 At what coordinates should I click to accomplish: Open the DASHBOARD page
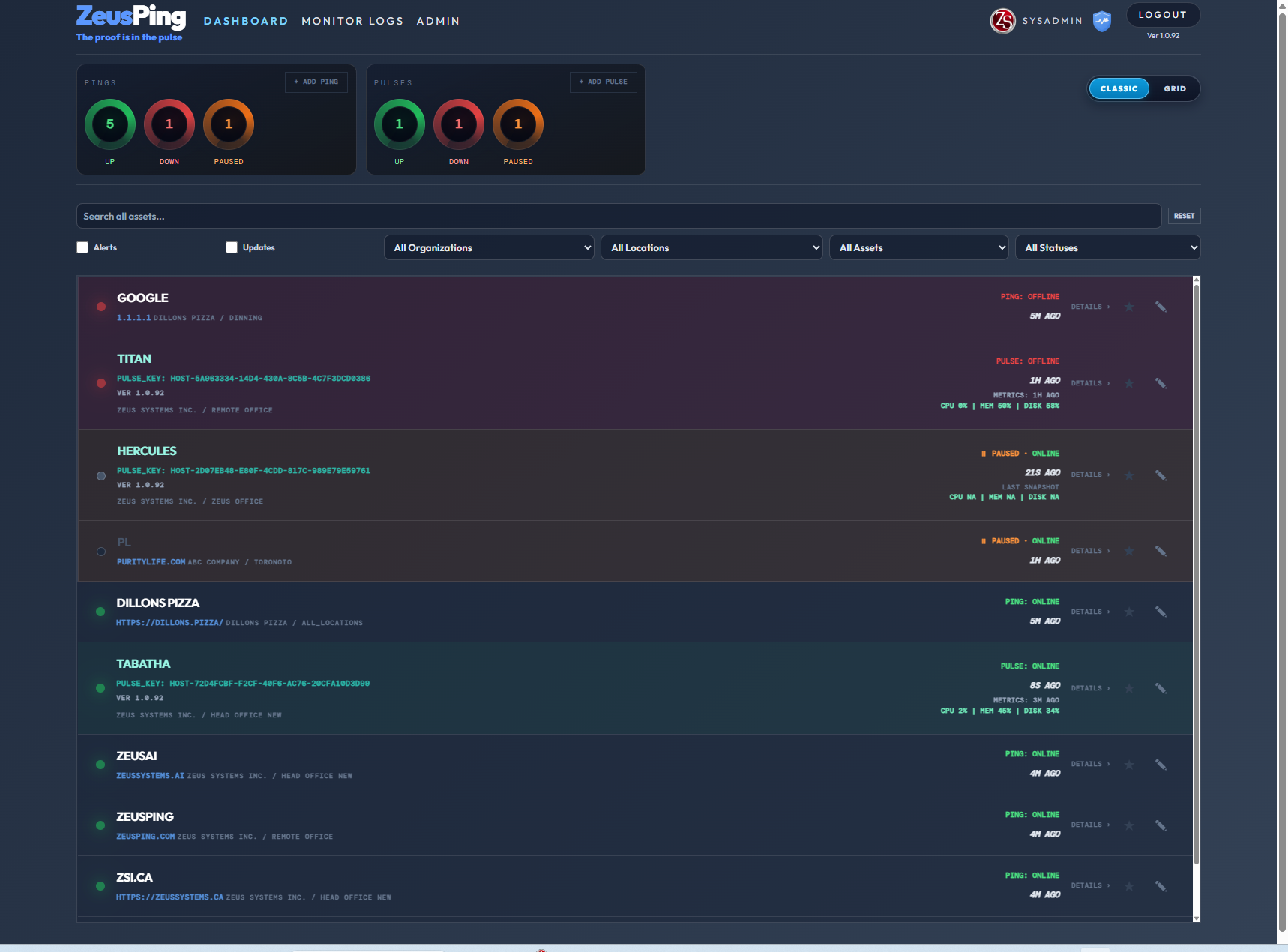pyautogui.click(x=246, y=21)
